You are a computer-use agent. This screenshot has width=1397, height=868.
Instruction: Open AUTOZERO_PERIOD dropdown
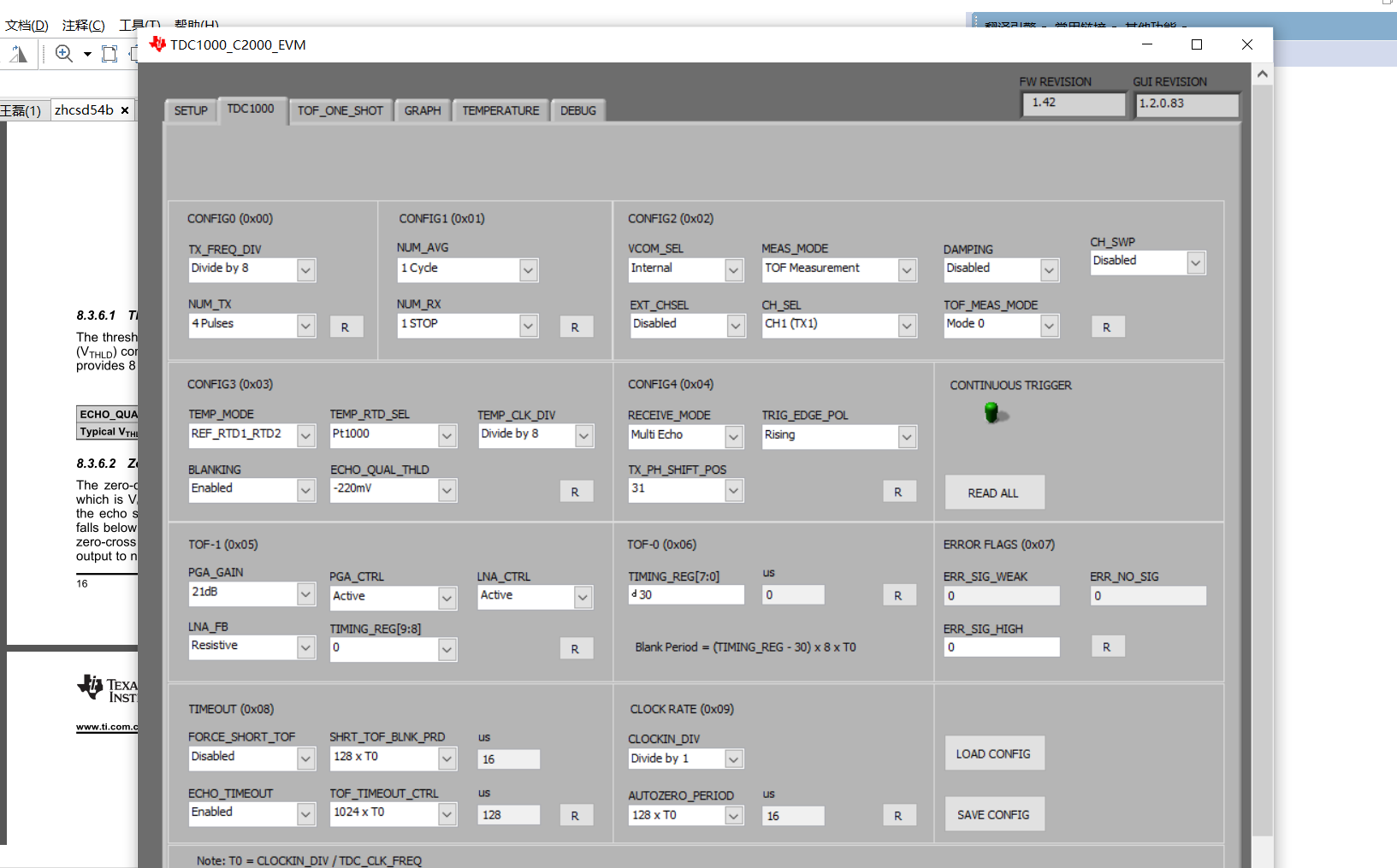coord(734,816)
